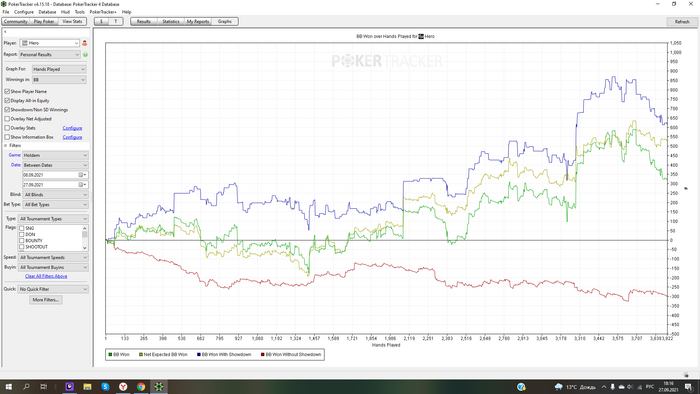700x394 pixels.
Task: Open the Date dropdown Between Dates
Action: (55, 165)
